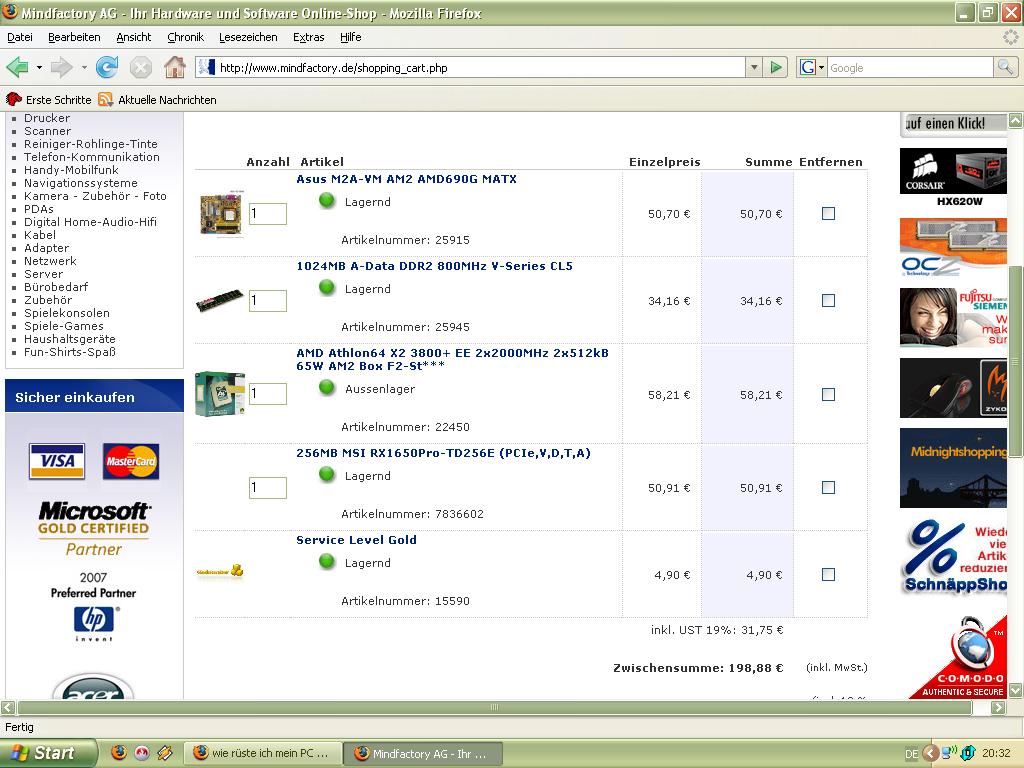Open the AMD Athlon64 X2 3800+ product link
1024x768 pixels.
pos(452,359)
